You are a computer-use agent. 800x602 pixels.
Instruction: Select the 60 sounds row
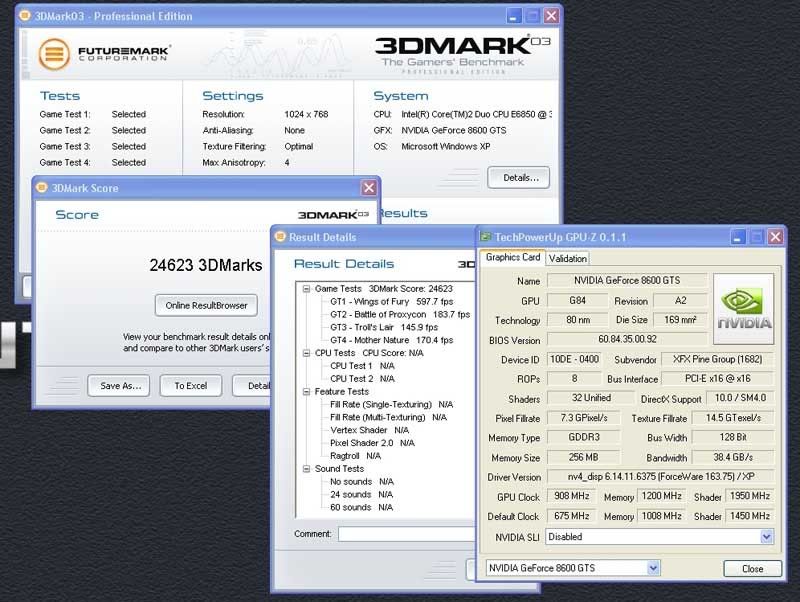[x=361, y=507]
